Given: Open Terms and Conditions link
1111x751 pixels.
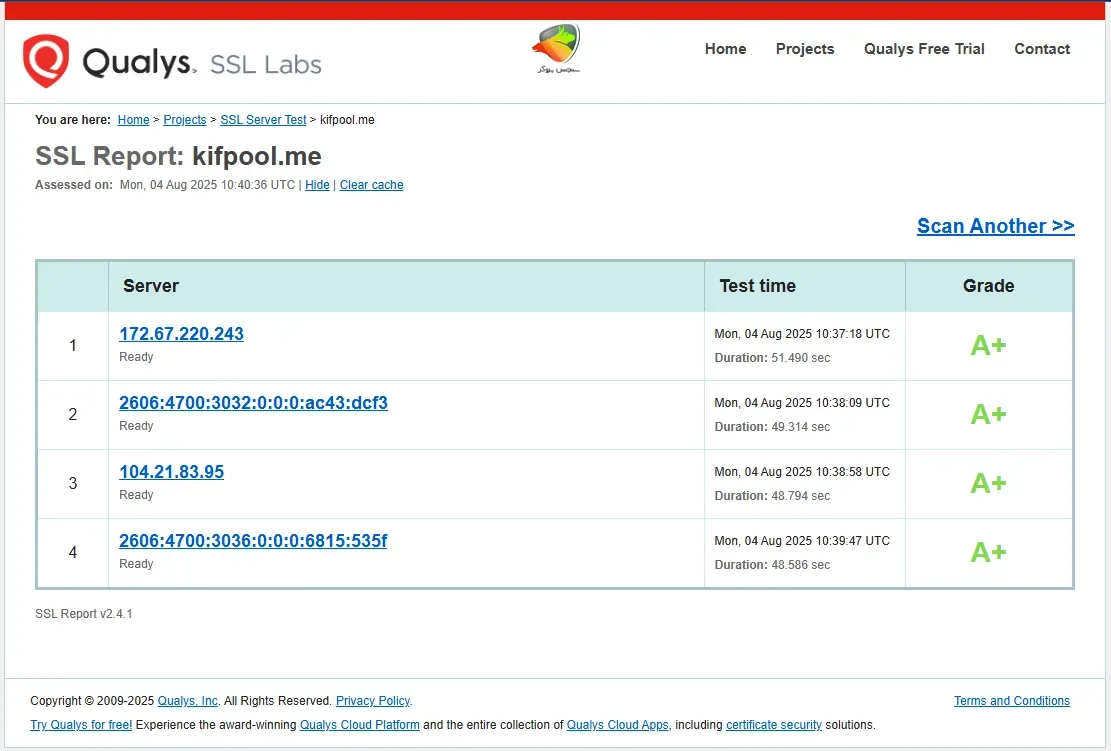Looking at the screenshot, I should [1012, 701].
